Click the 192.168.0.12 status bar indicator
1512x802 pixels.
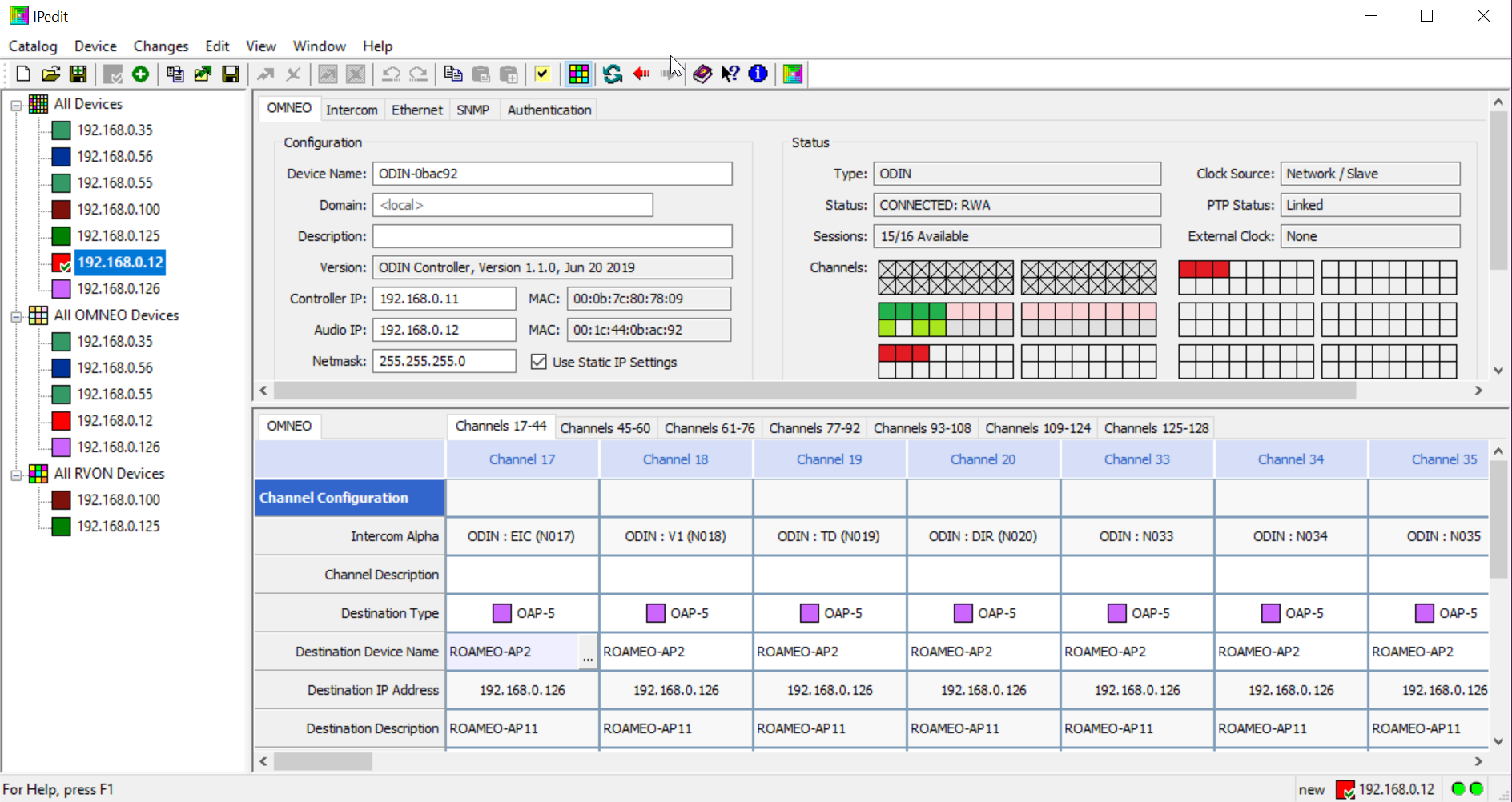click(x=1385, y=789)
